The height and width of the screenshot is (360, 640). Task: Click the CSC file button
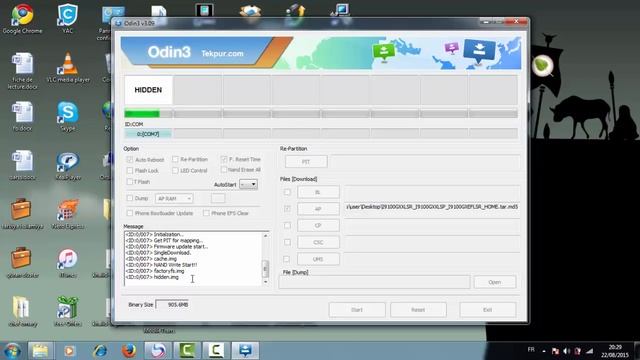(x=318, y=242)
